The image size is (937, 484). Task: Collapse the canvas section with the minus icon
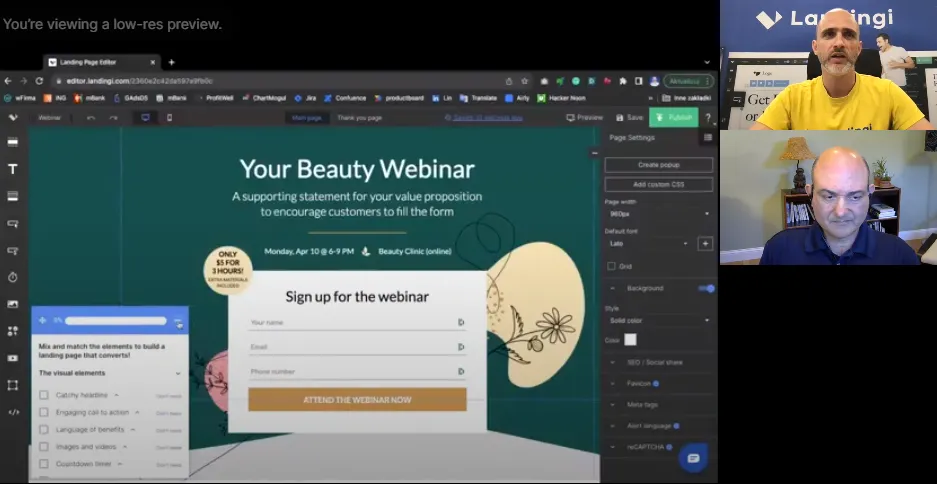pos(595,154)
